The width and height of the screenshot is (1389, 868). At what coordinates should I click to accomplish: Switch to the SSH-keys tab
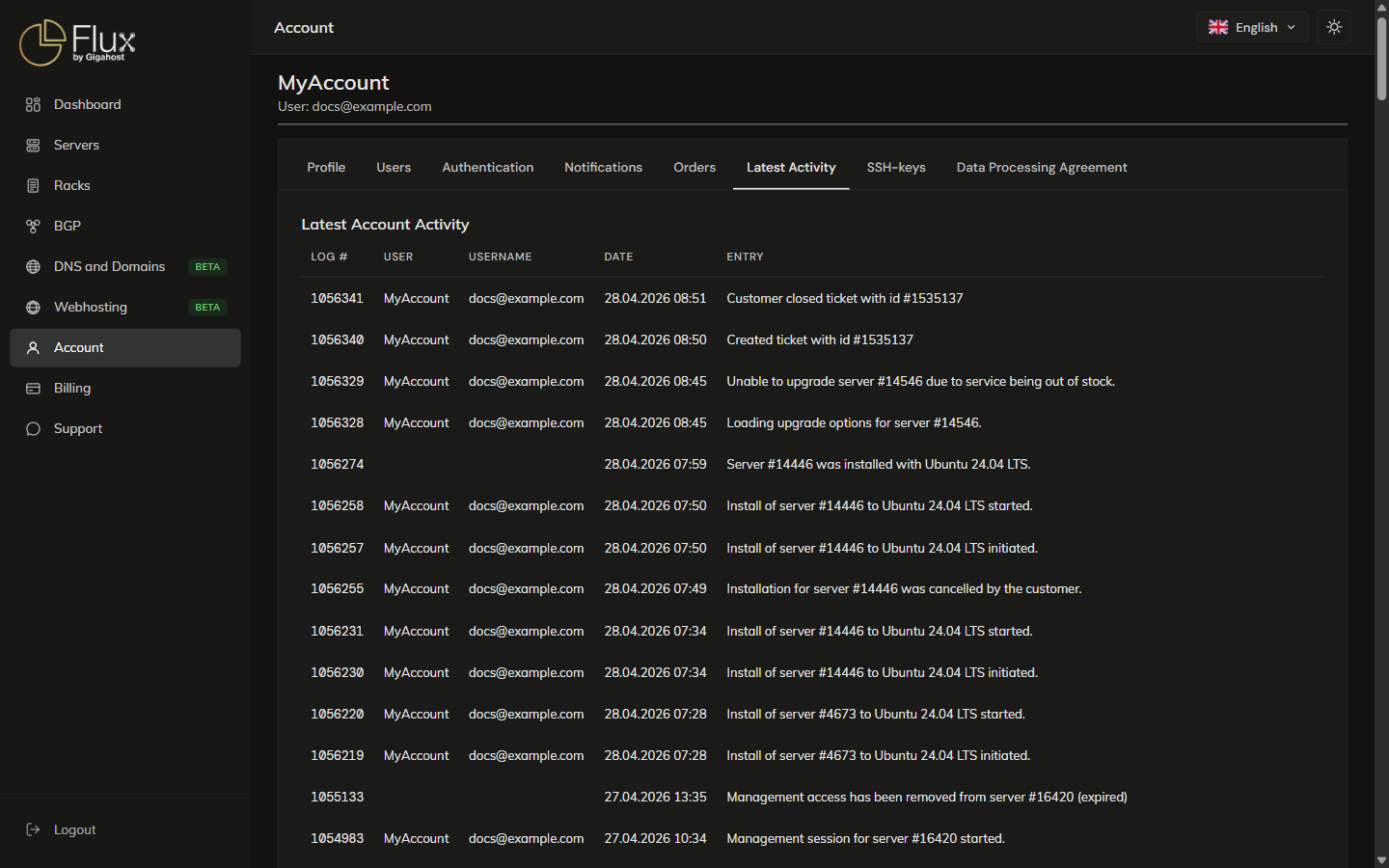coord(896,167)
